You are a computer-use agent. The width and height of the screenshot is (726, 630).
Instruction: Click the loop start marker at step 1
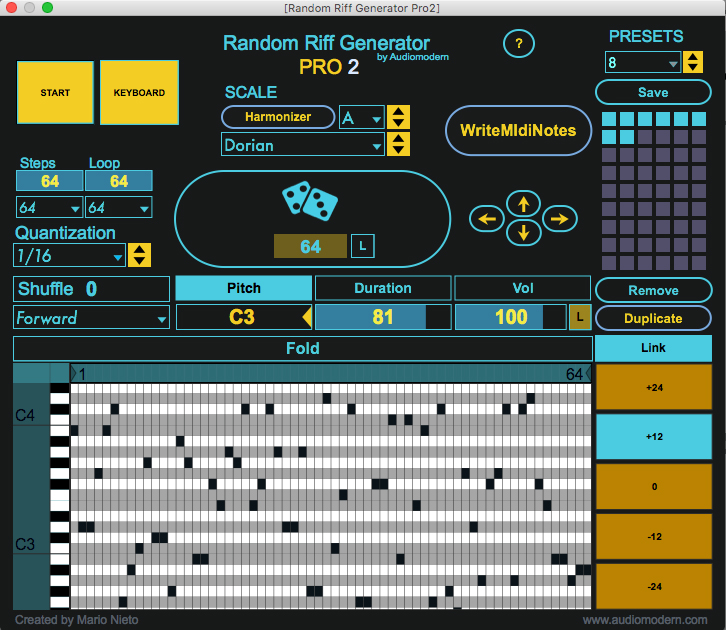[x=73, y=373]
